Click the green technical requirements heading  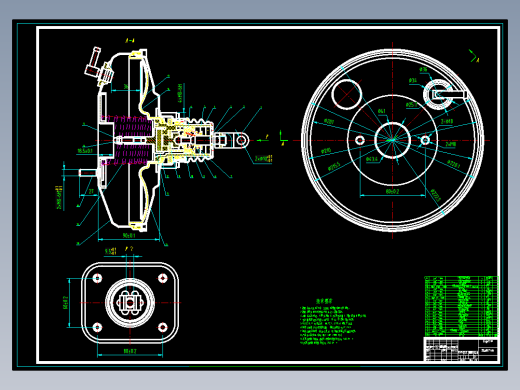click(324, 301)
